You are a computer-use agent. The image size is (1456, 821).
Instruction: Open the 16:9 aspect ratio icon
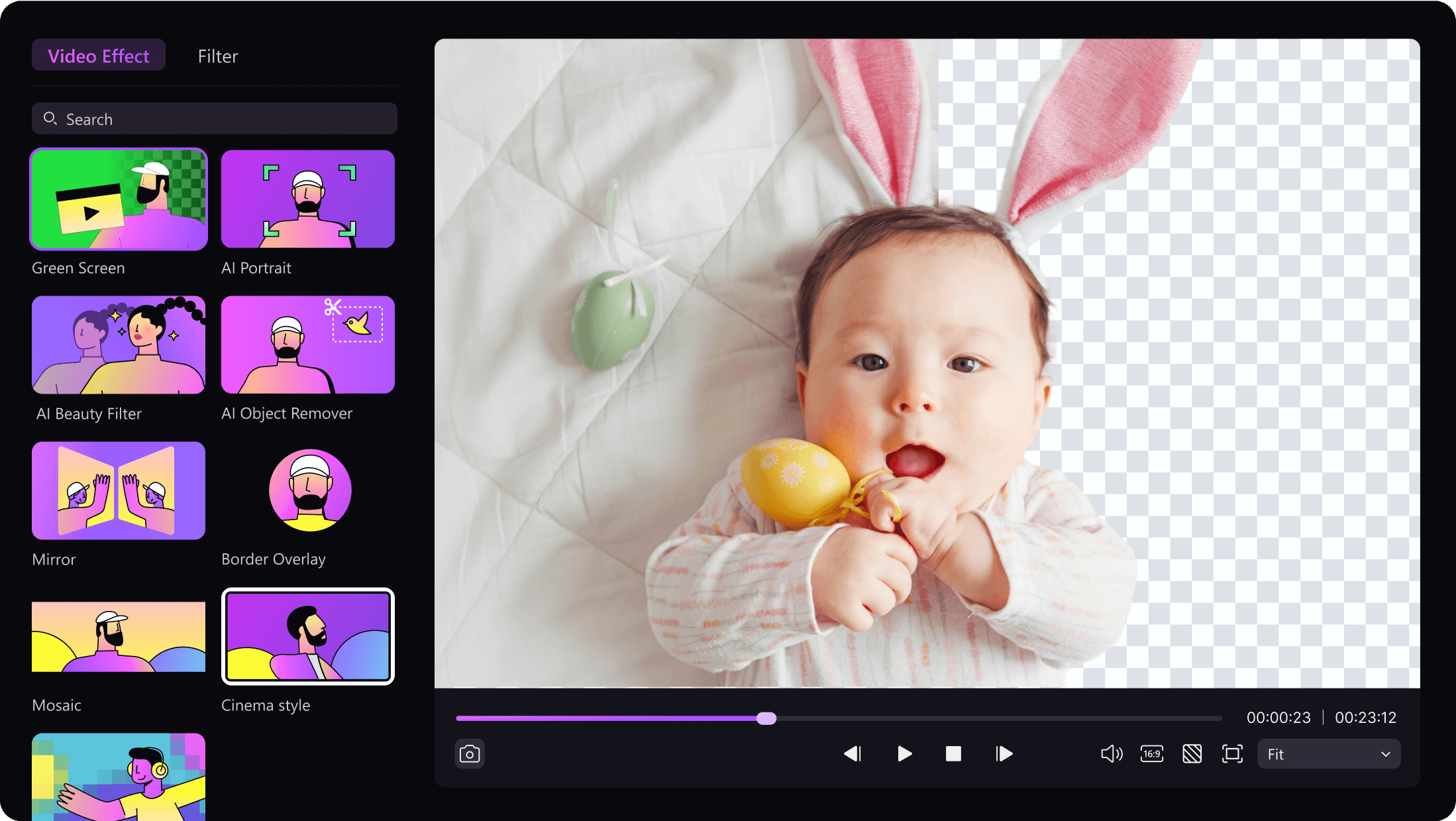point(1152,753)
